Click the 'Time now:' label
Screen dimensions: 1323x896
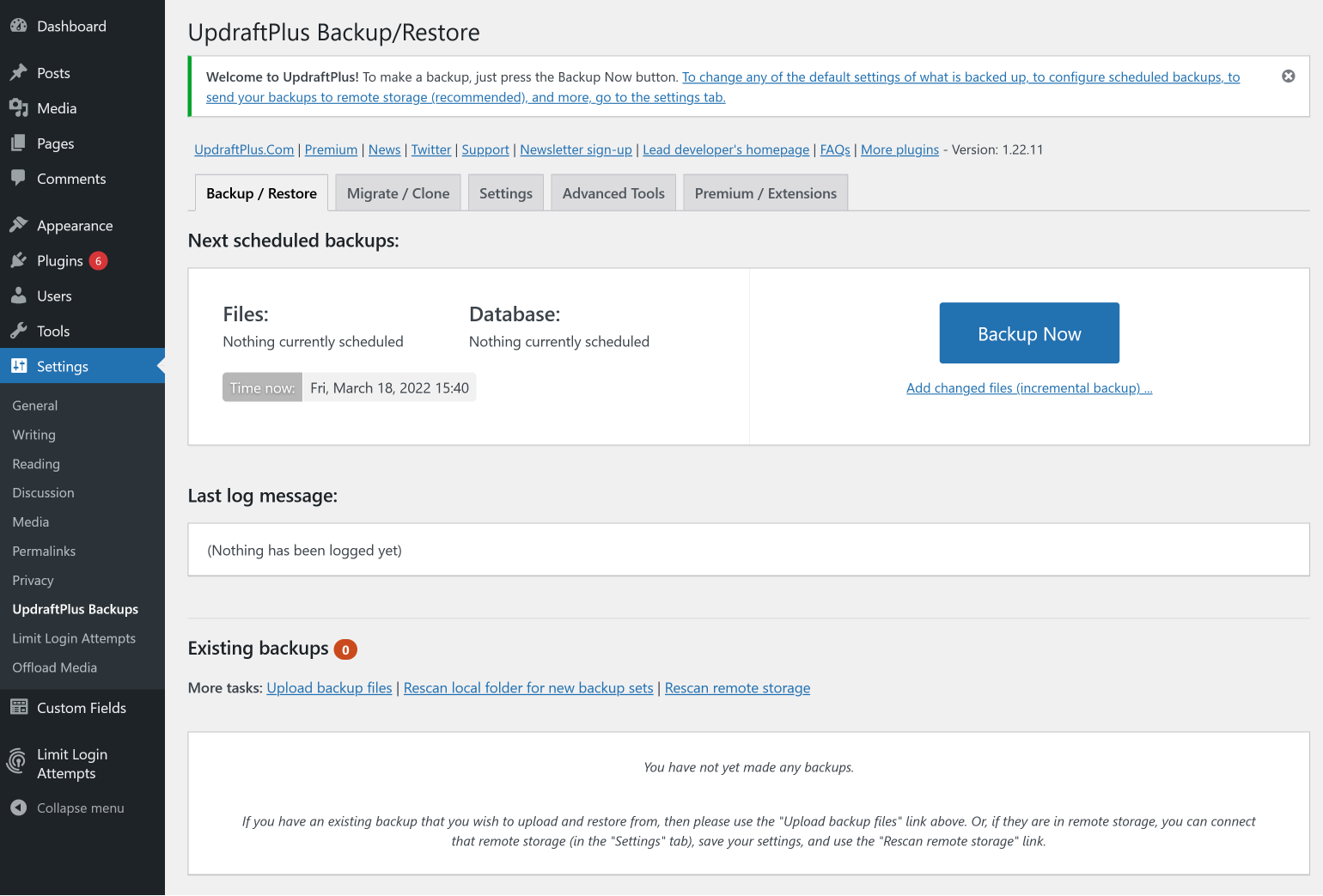tap(262, 387)
